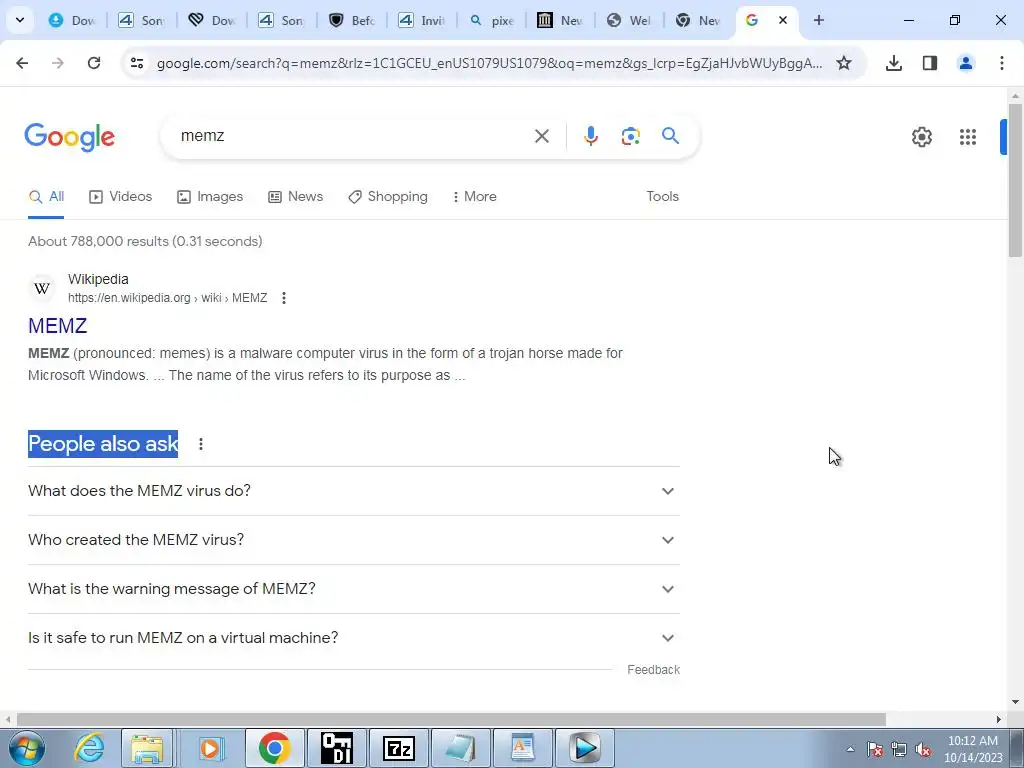The height and width of the screenshot is (768, 1024).
Task: Toggle Chrome side panel icon
Action: [929, 63]
